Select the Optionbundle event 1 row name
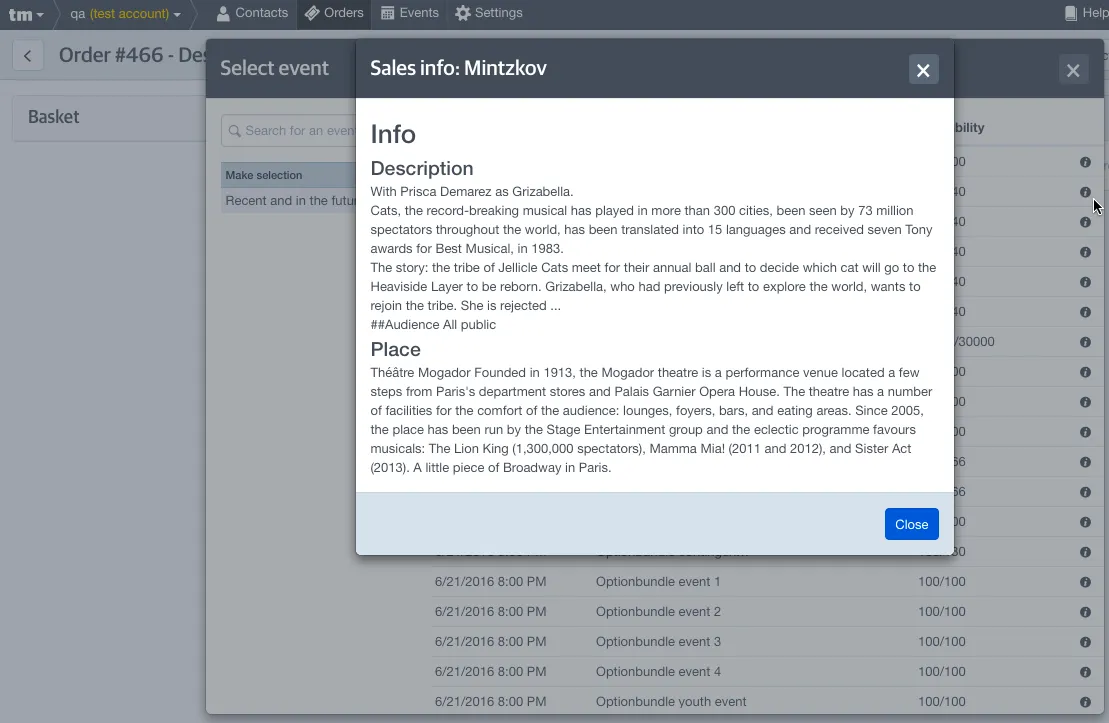 pyautogui.click(x=658, y=582)
